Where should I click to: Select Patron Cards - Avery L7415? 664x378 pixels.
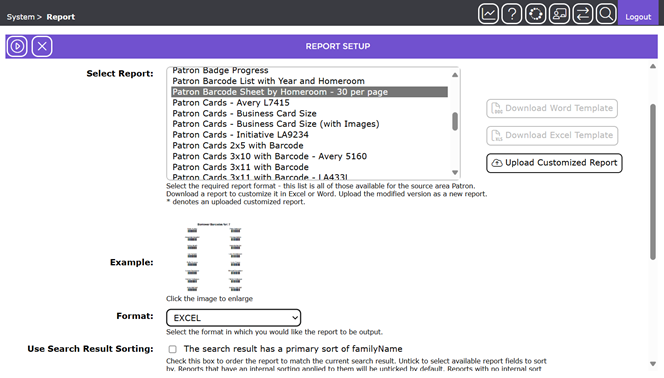pos(309,102)
